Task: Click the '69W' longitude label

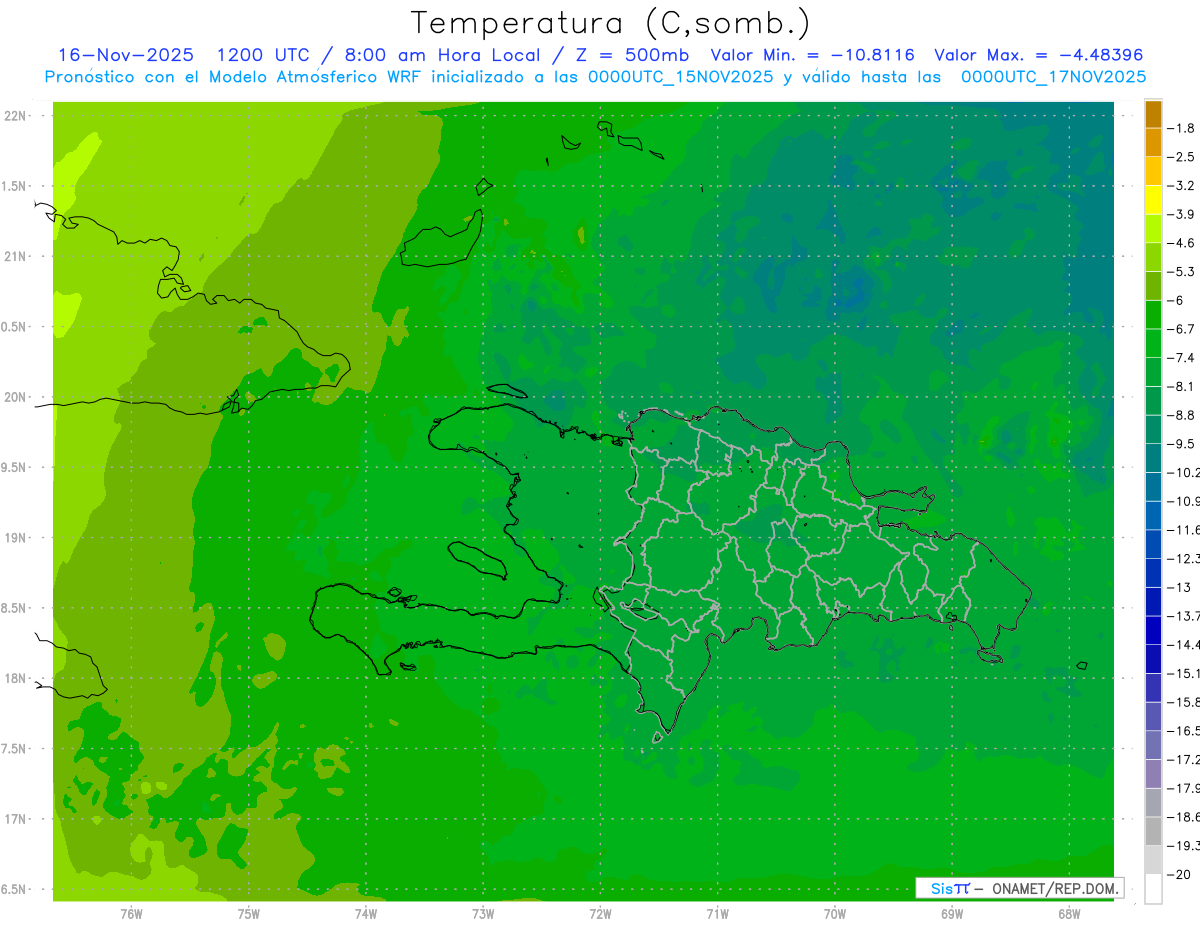Action: tap(952, 914)
